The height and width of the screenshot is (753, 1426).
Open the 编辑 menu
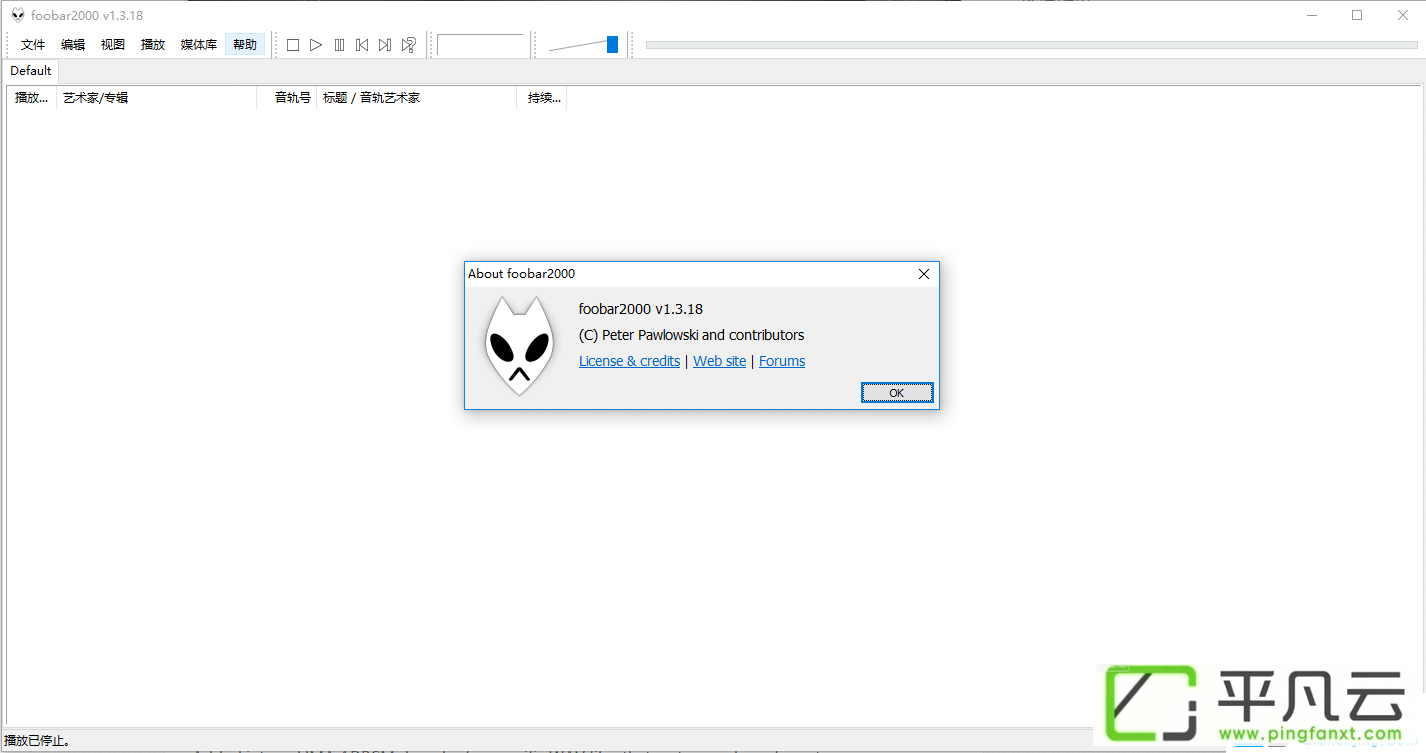pyautogui.click(x=73, y=45)
